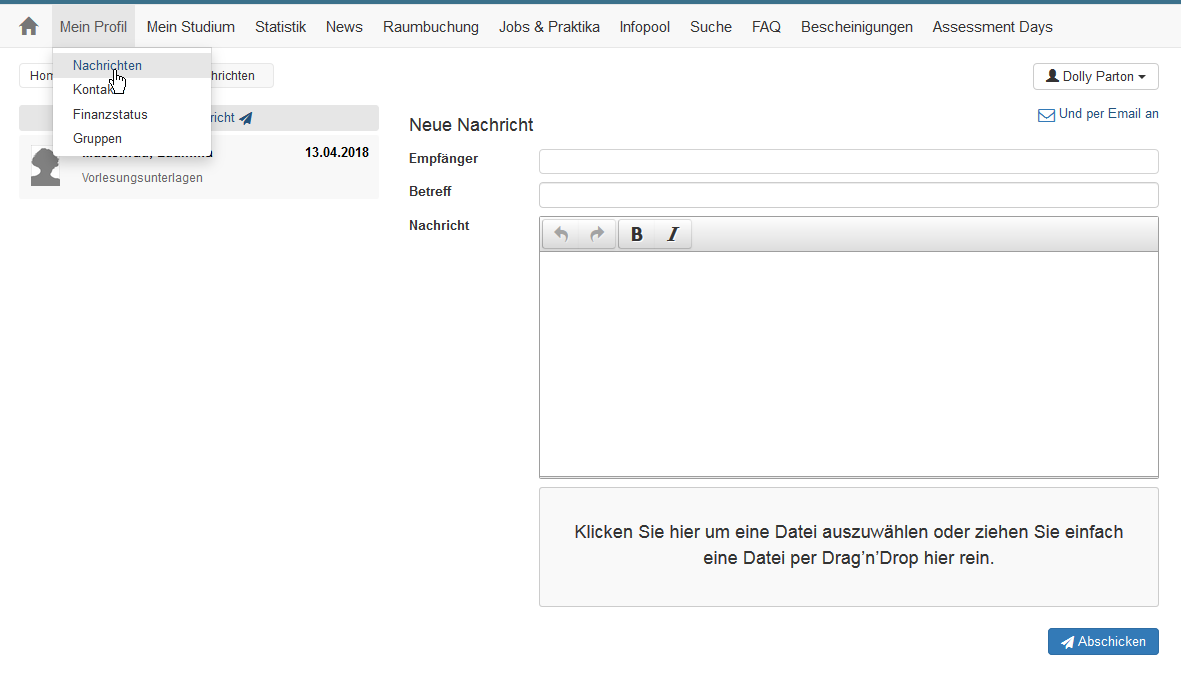Choose Finanzstatus in the dropdown menu
The height and width of the screenshot is (677, 1181).
coord(110,115)
